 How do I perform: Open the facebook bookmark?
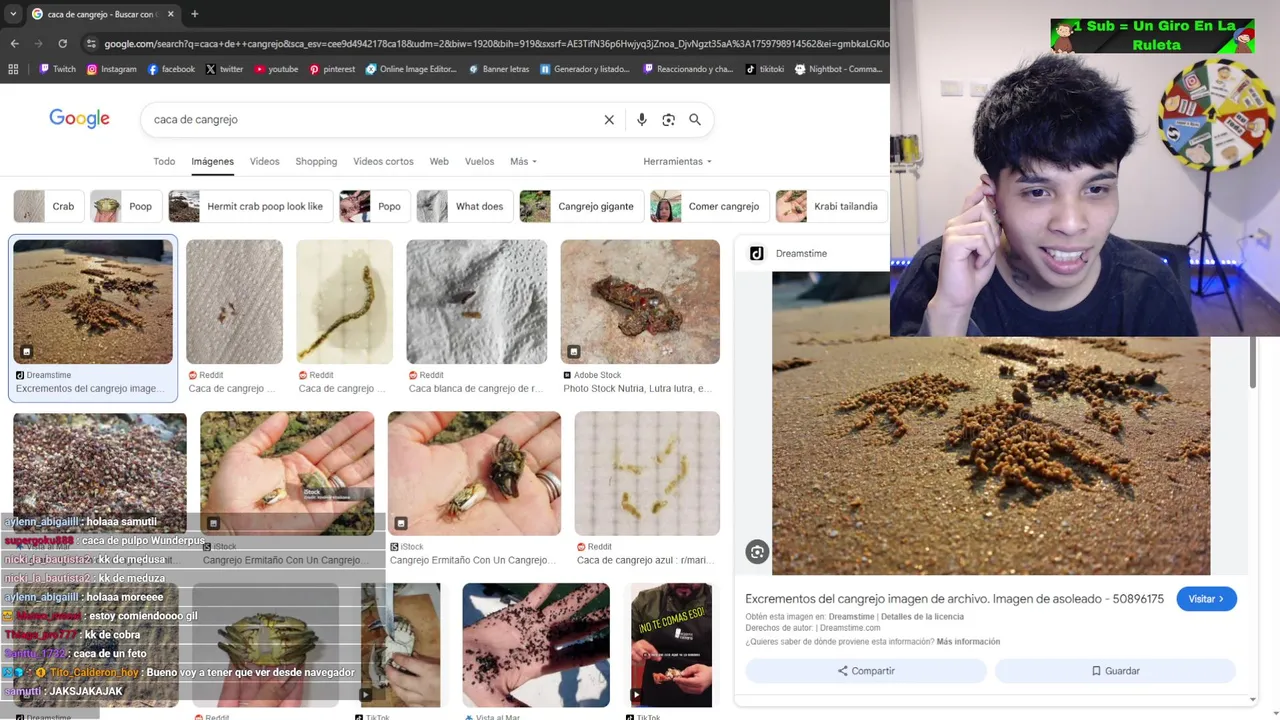point(171,69)
